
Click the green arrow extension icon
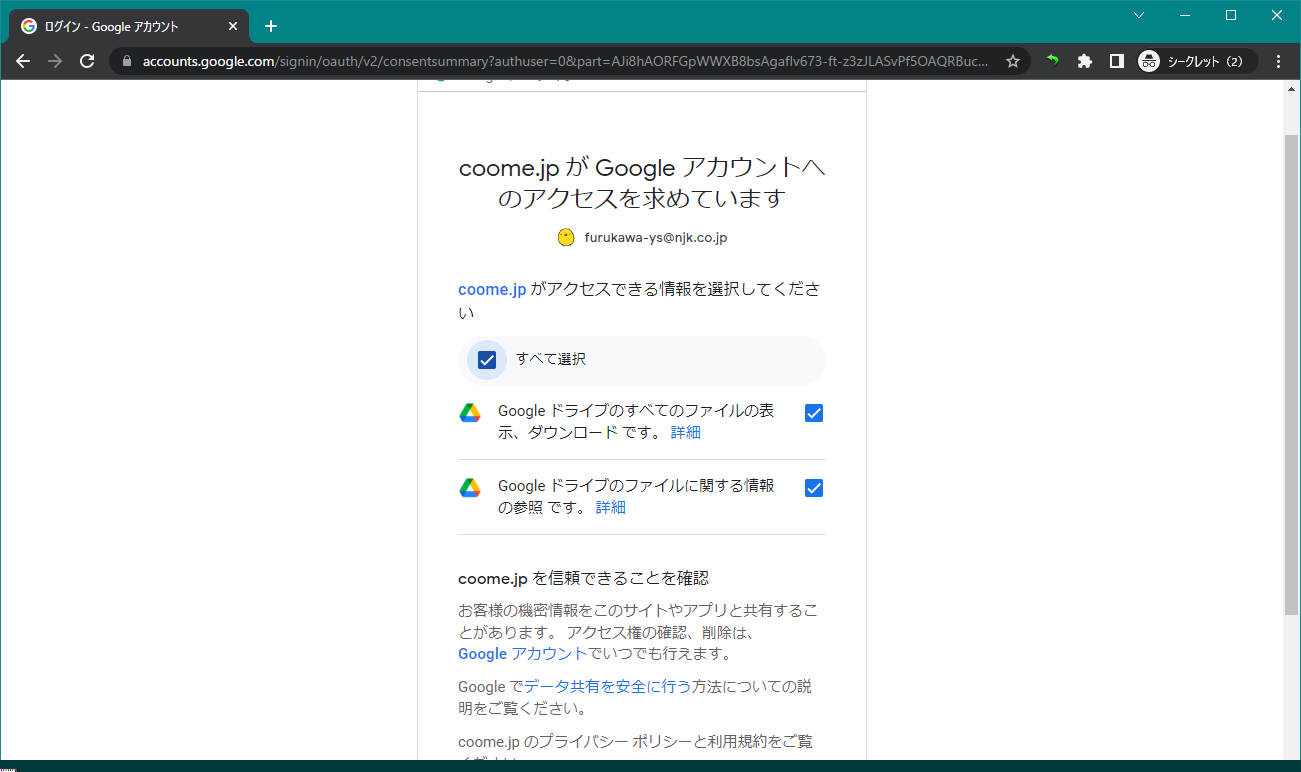[1052, 61]
